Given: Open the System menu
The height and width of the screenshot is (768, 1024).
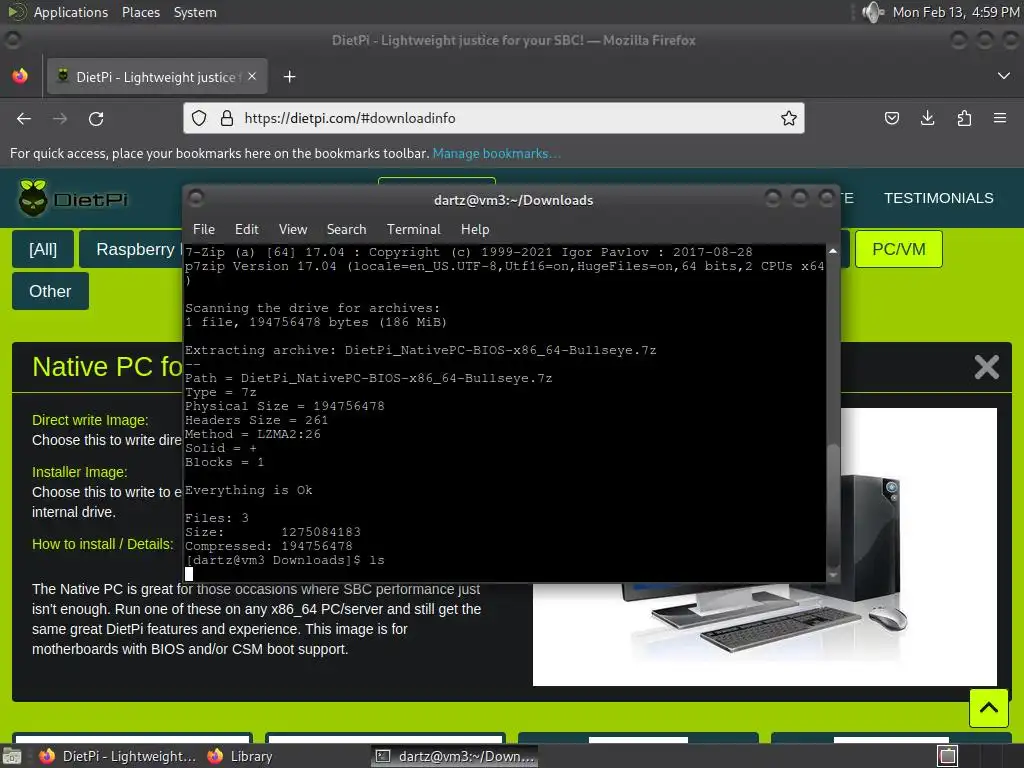Looking at the screenshot, I should click(x=195, y=12).
